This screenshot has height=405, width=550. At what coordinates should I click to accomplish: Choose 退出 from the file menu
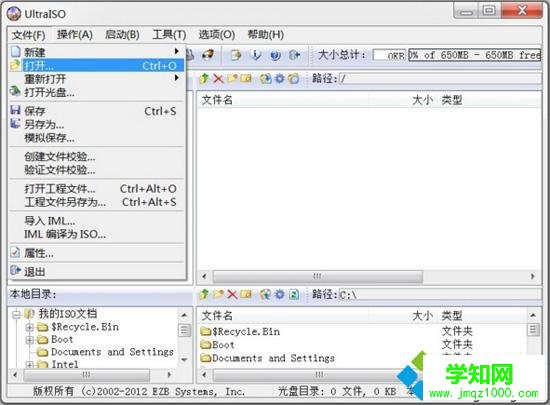point(97,271)
